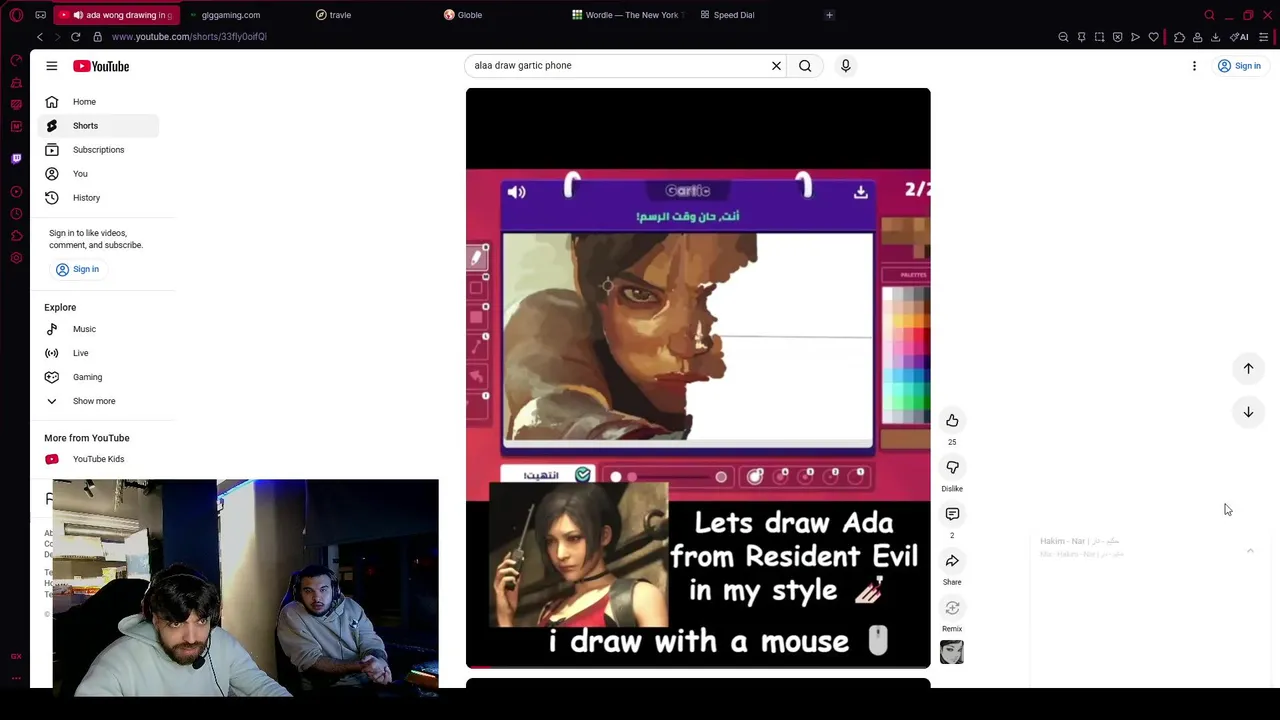Clear the search box with the X
Image resolution: width=1280 pixels, height=720 pixels.
tap(776, 66)
